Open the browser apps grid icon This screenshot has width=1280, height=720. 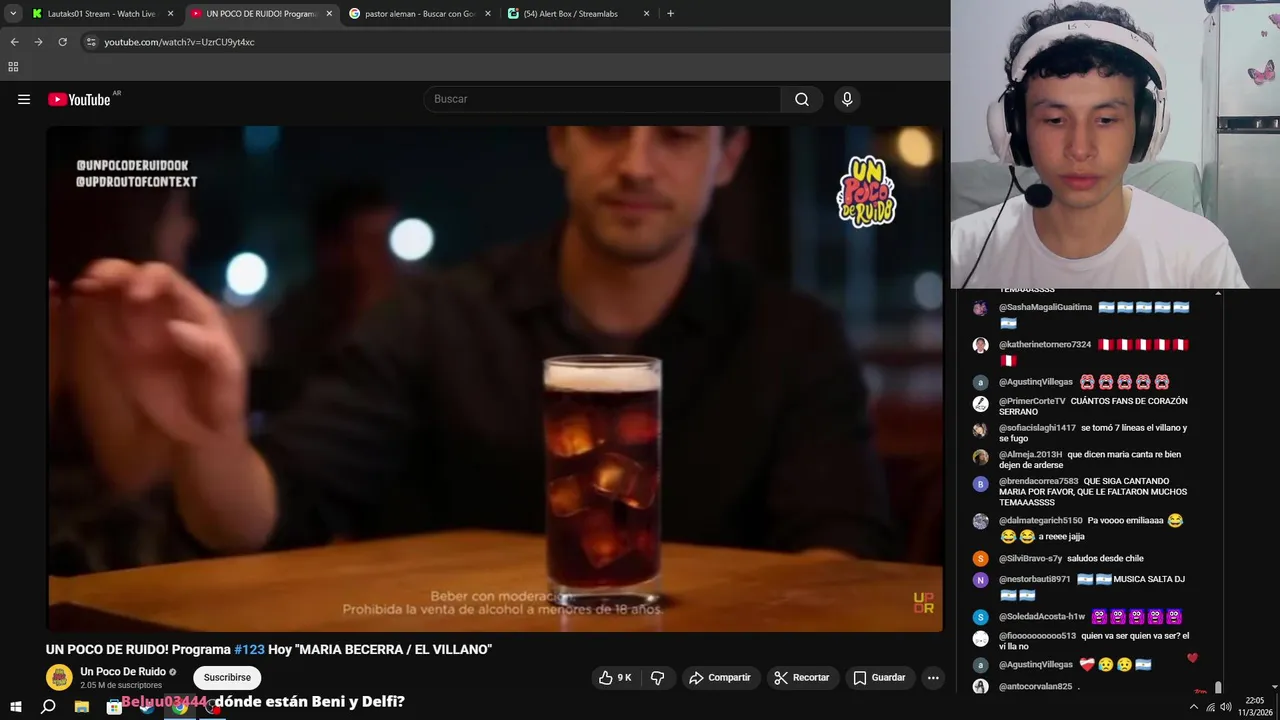[13, 67]
